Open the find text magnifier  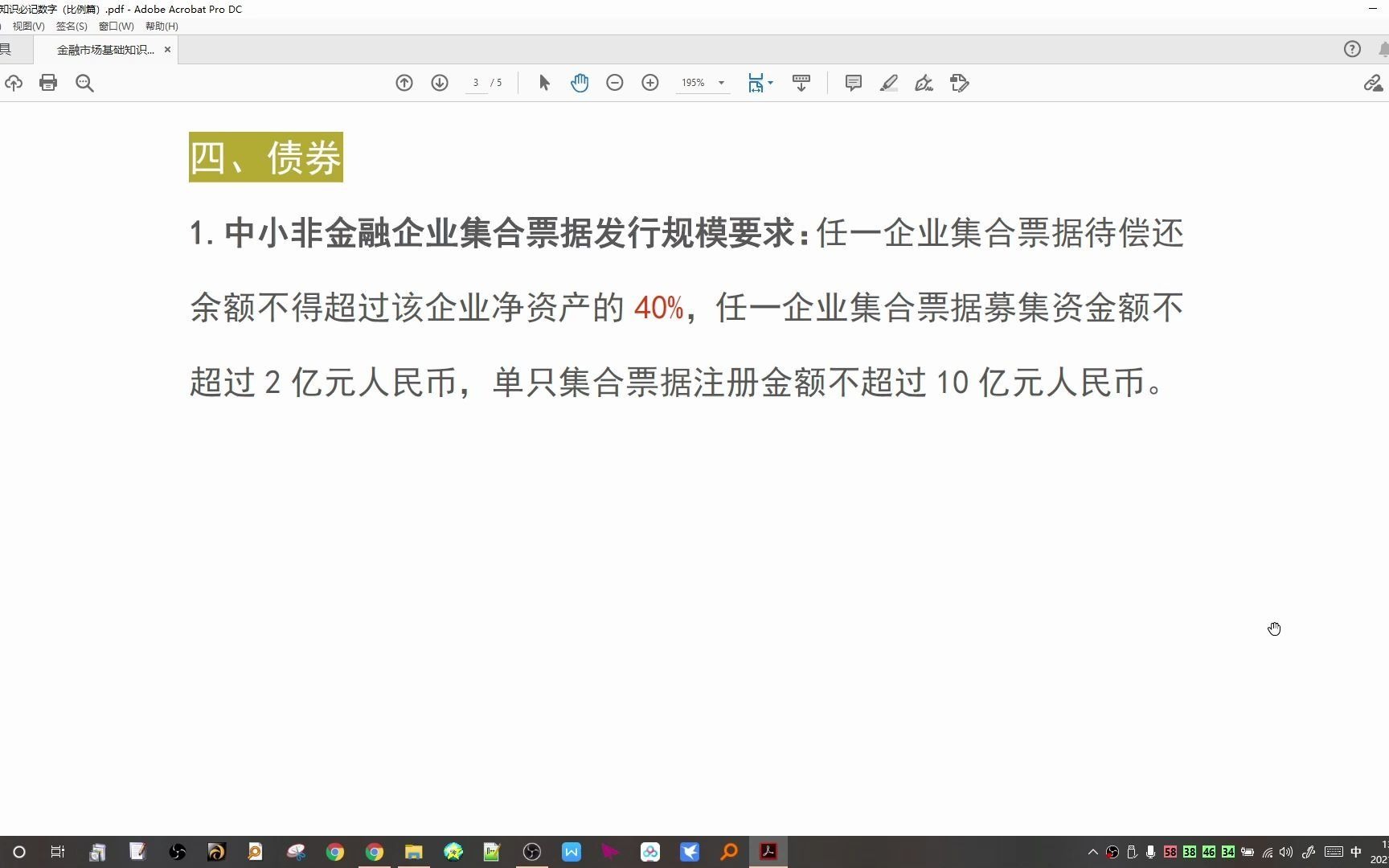[84, 83]
